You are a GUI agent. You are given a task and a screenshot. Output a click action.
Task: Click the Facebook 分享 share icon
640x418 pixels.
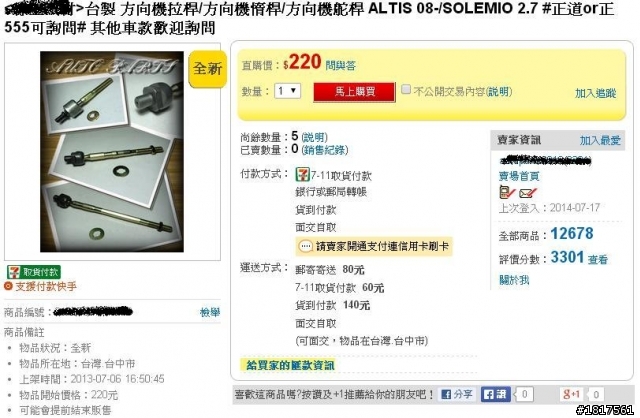[457, 394]
